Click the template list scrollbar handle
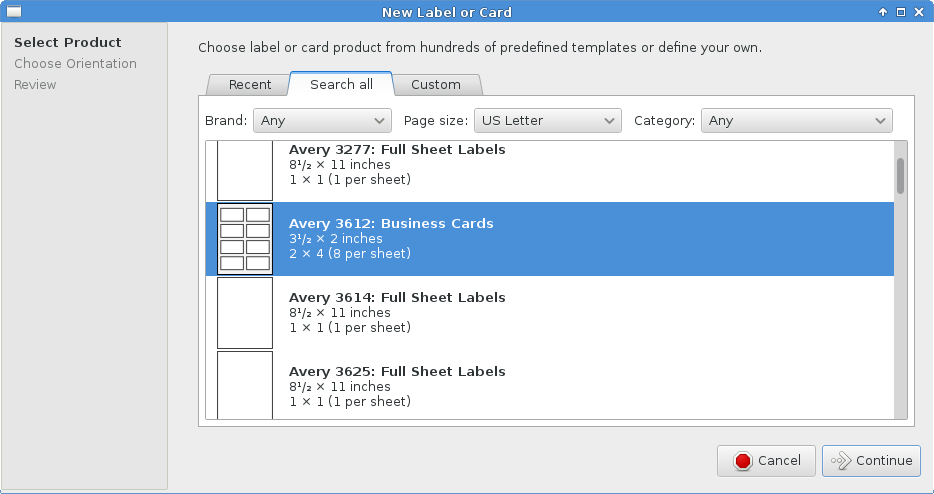Image resolution: width=934 pixels, height=494 pixels. [901, 176]
